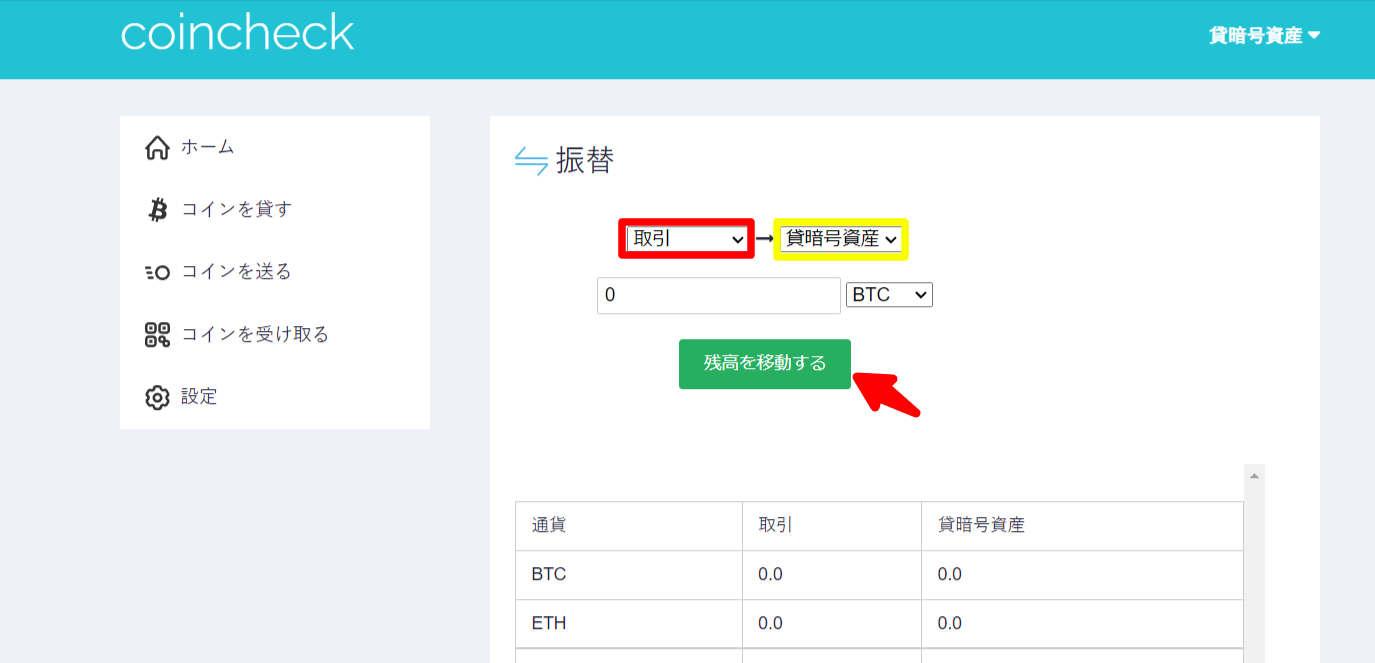Viewport: 1375px width, 663px height.
Task: Open the 取引 source account dropdown
Action: tap(686, 238)
